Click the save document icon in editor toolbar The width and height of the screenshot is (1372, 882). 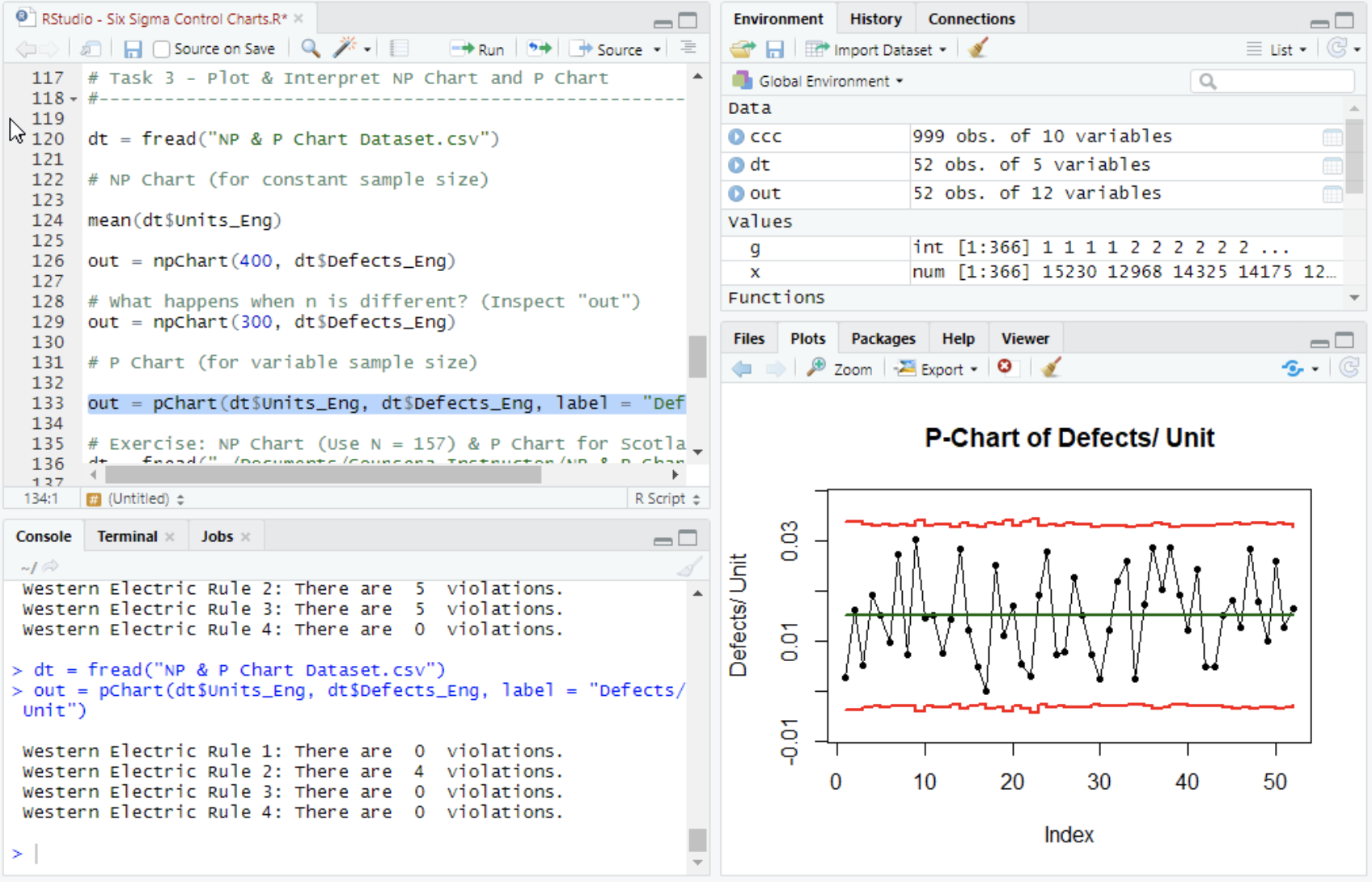(x=133, y=49)
